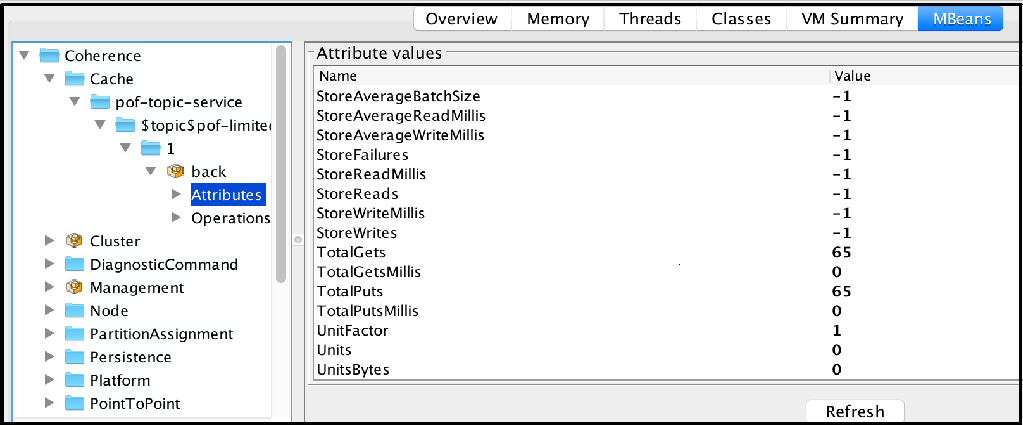Click the Coherence folder icon
Screen dimensions: 1023x425
coord(50,56)
